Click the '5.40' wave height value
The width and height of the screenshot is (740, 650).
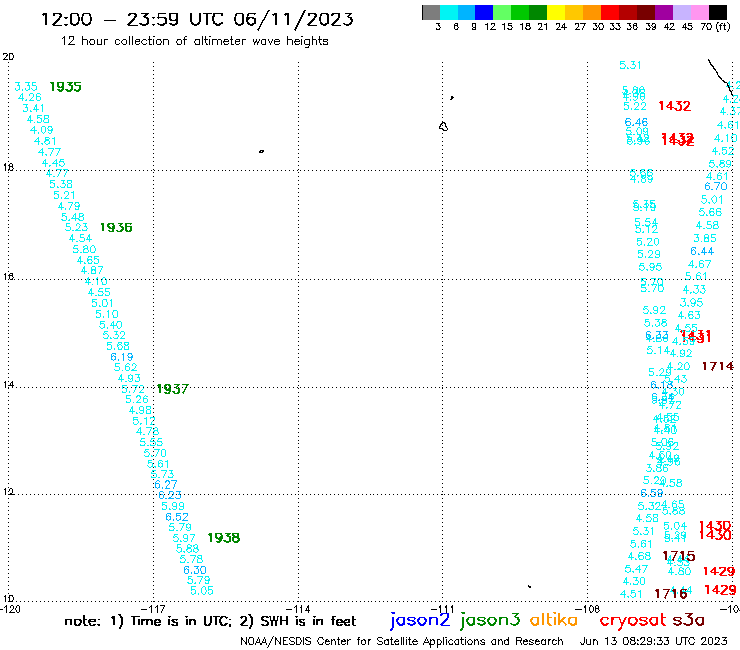(x=110, y=325)
